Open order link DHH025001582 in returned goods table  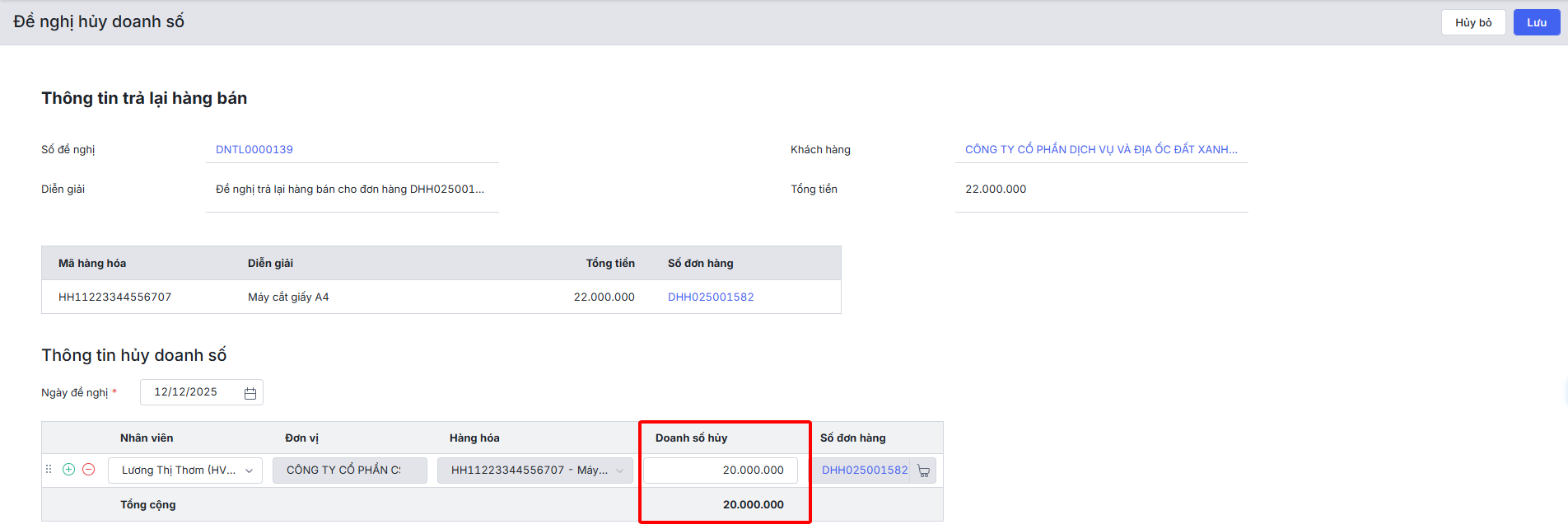point(711,297)
